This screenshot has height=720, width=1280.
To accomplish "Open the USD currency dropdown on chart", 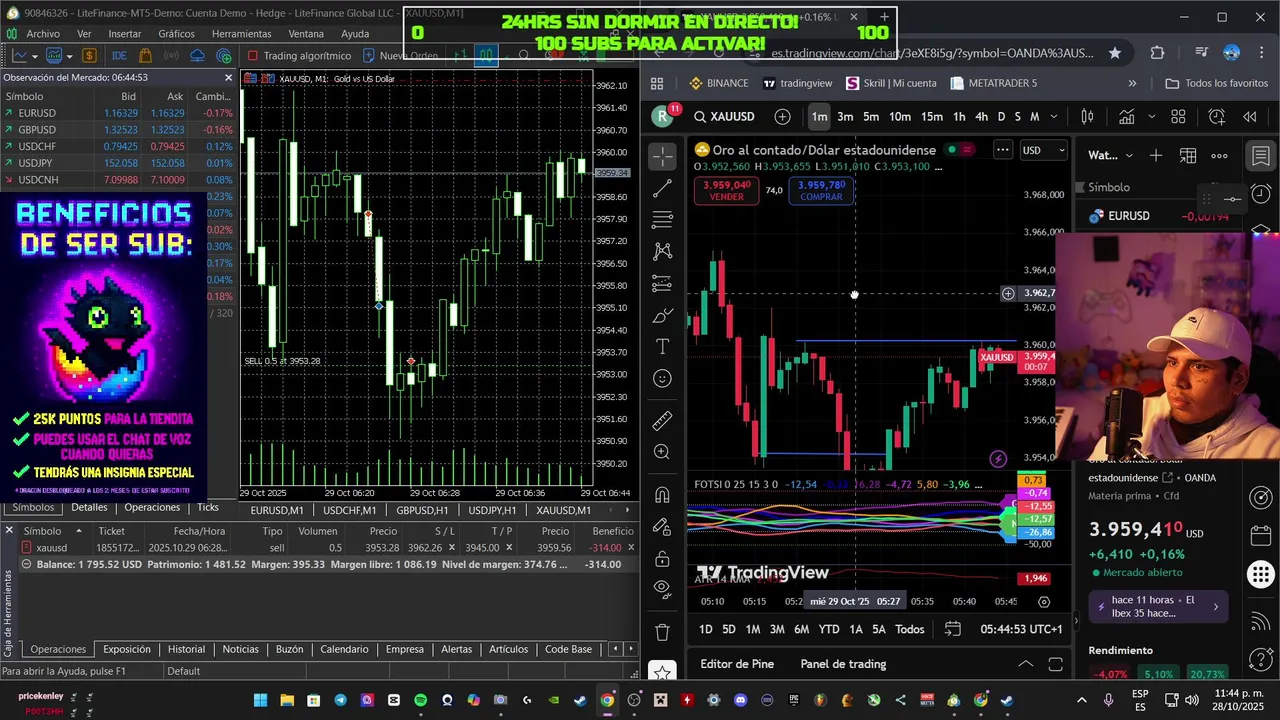I will pyautogui.click(x=1043, y=150).
